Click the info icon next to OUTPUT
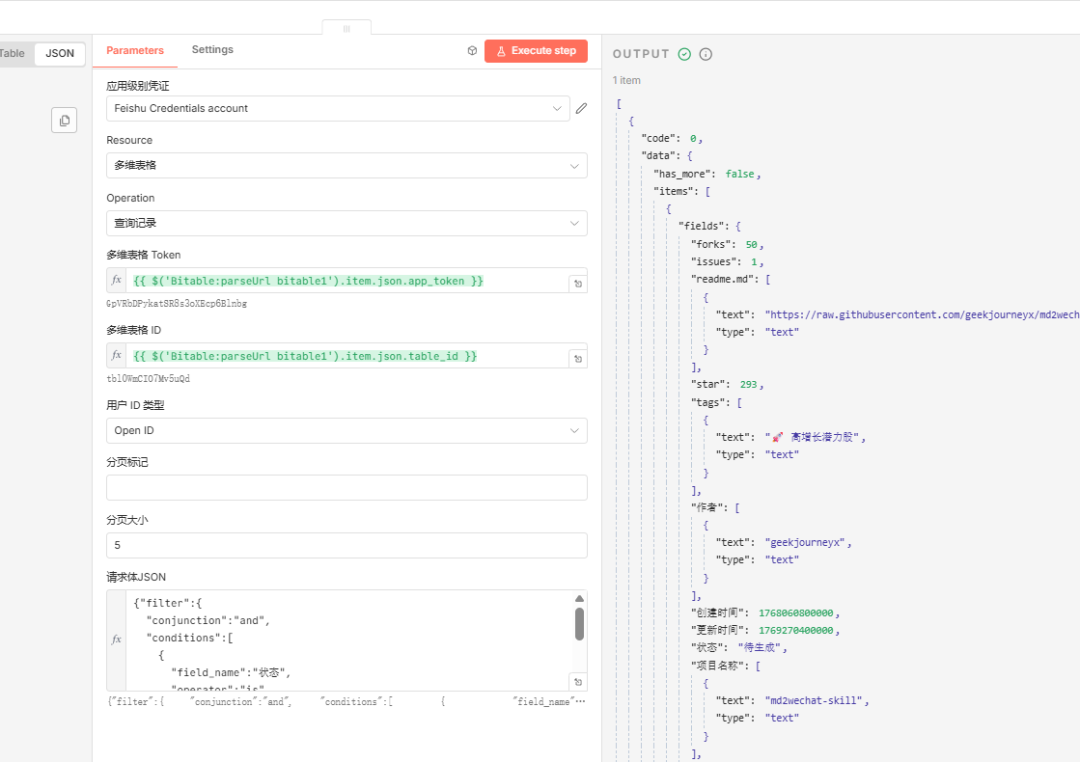 705,54
